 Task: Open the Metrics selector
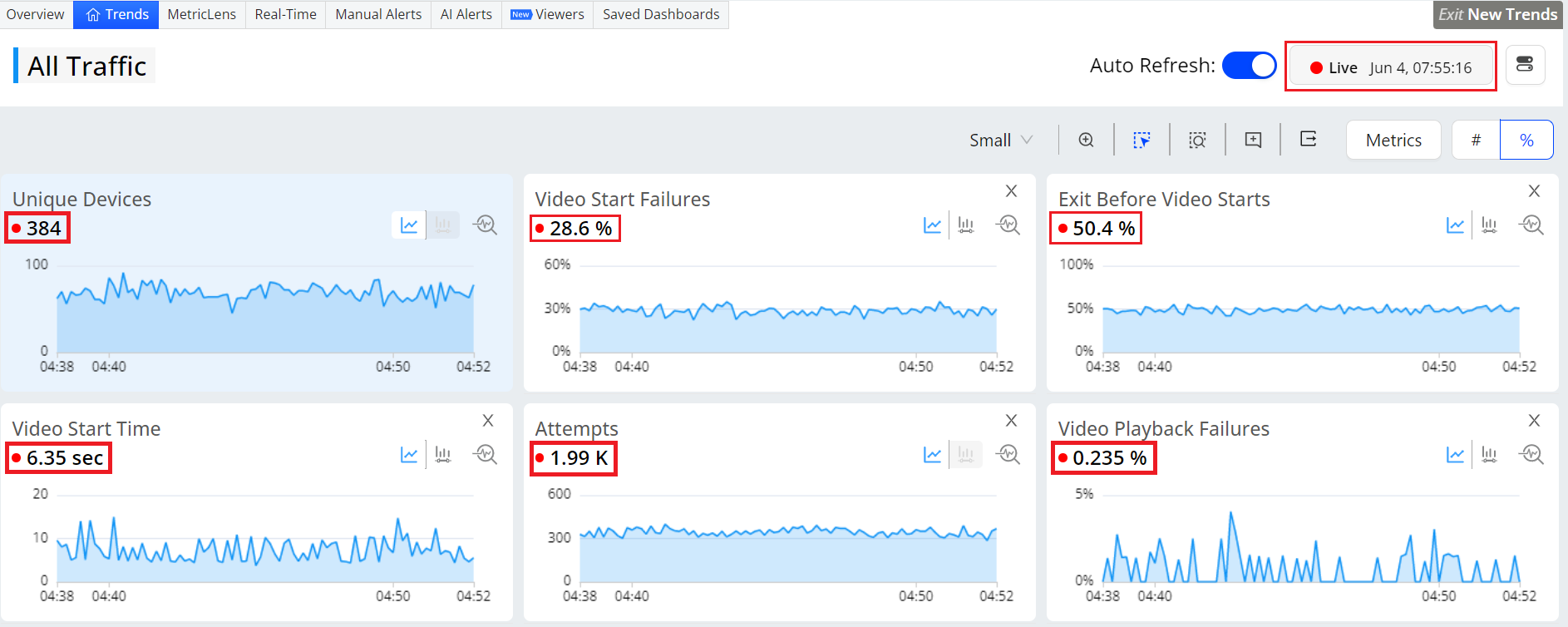tap(1393, 140)
